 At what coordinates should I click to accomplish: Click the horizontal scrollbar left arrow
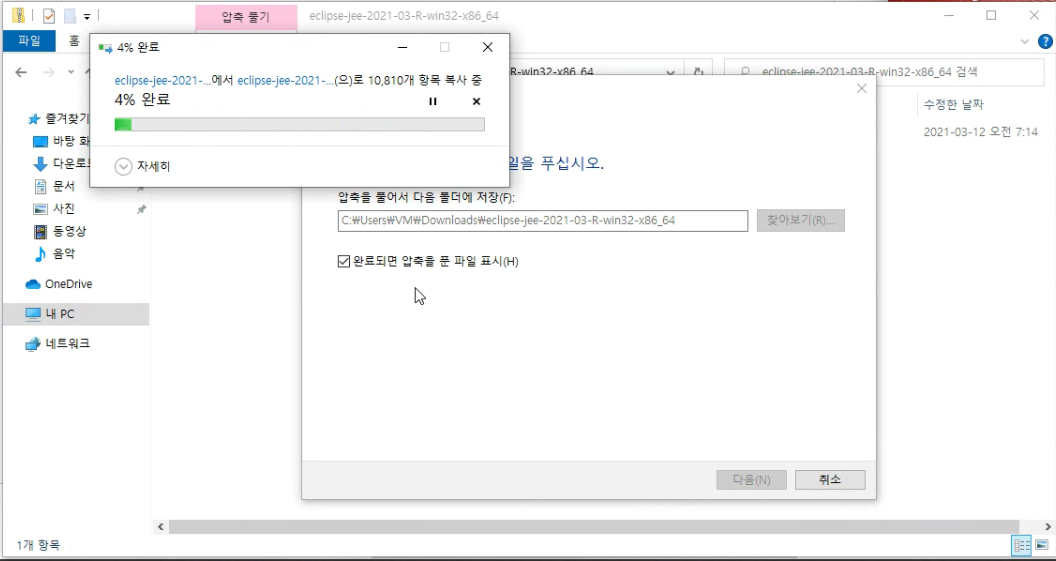click(160, 527)
